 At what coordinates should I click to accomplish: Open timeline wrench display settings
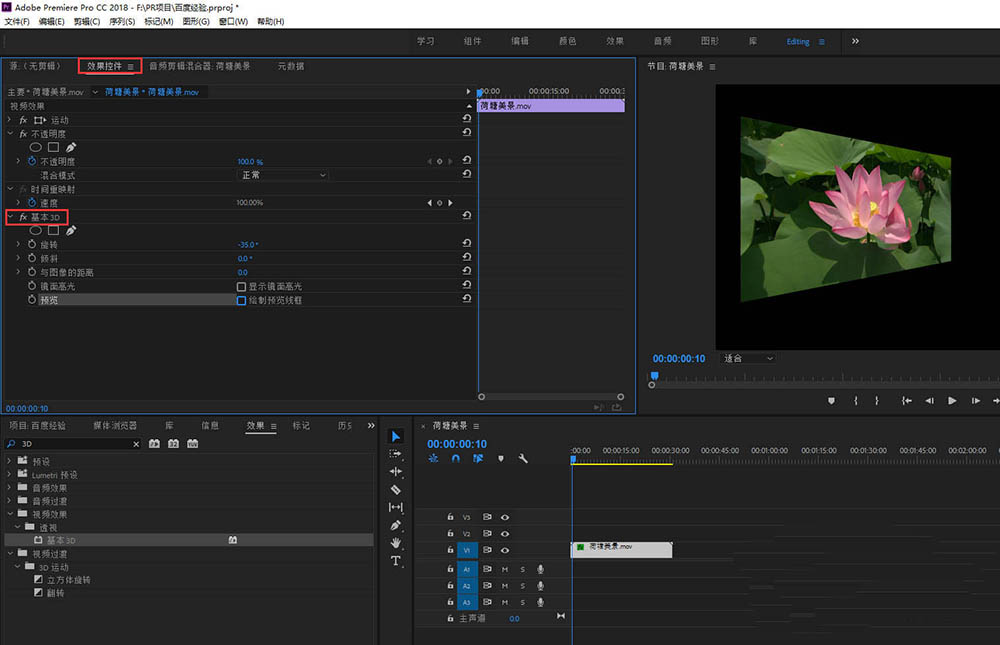coord(522,459)
